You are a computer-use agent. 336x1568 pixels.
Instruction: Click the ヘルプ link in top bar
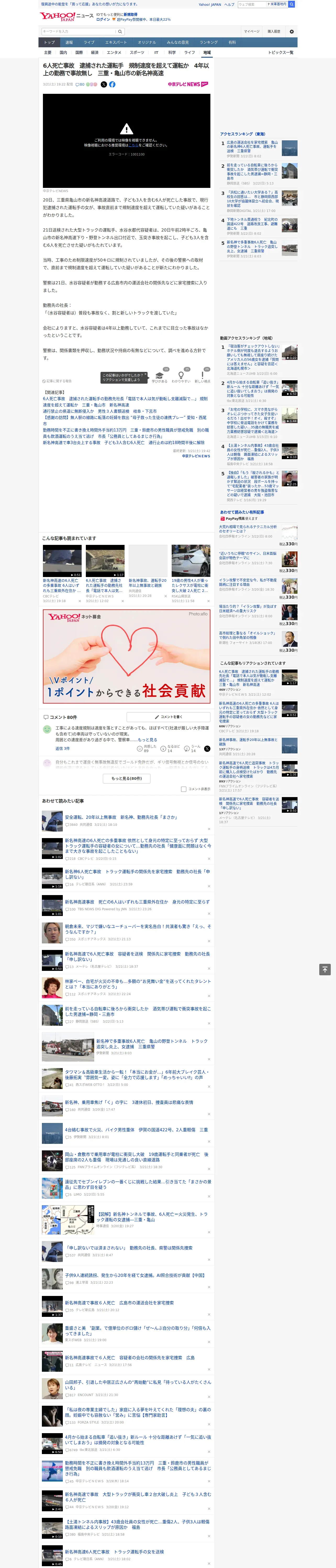229,4
